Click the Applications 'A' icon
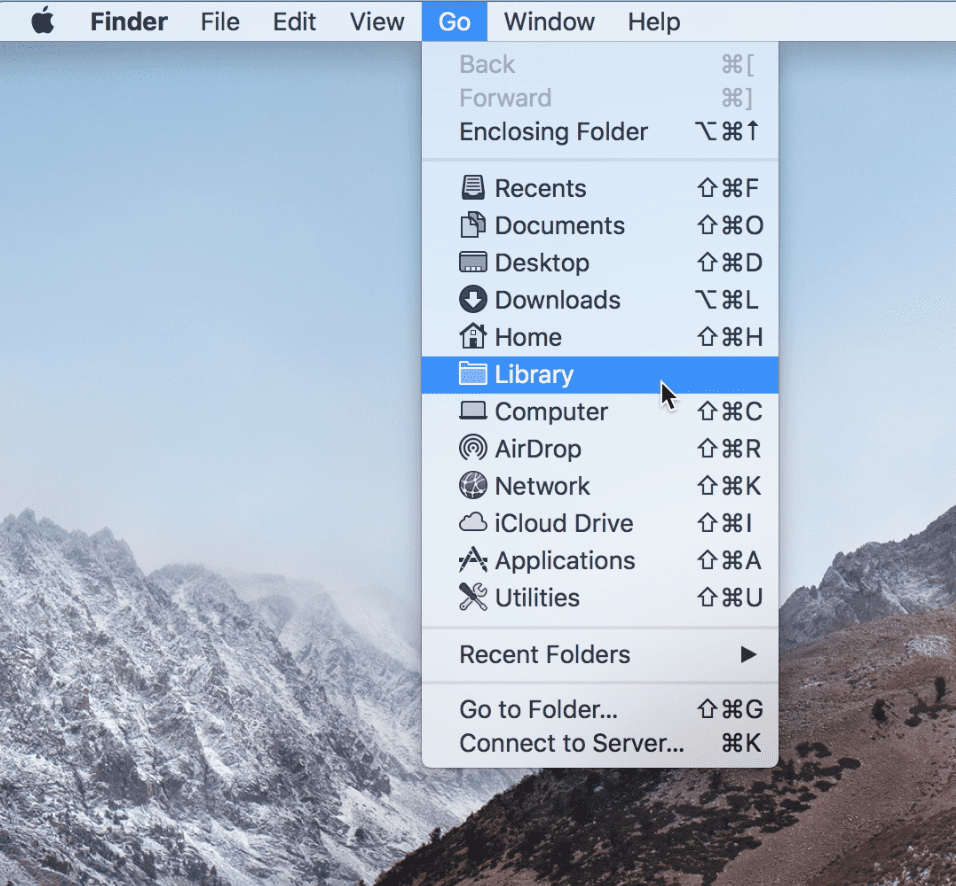This screenshot has width=956, height=886. (x=471, y=561)
